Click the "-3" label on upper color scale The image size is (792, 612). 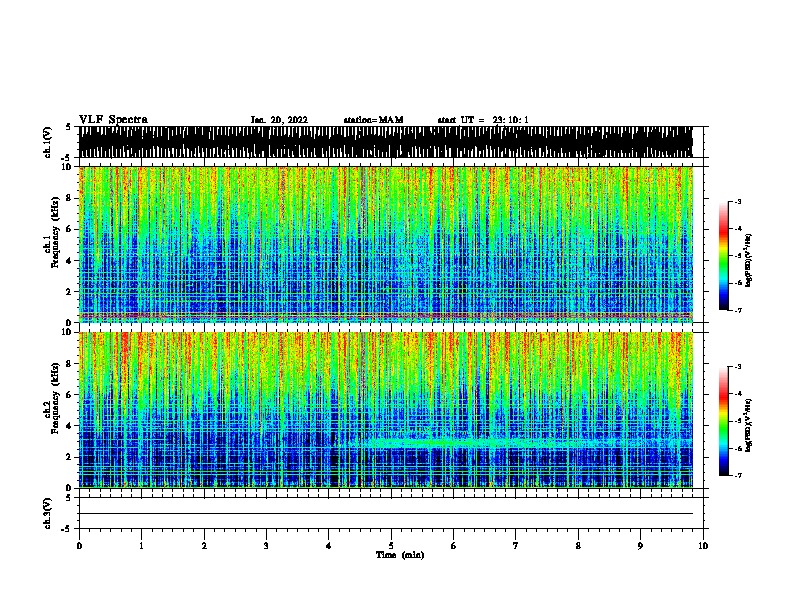pos(738,201)
